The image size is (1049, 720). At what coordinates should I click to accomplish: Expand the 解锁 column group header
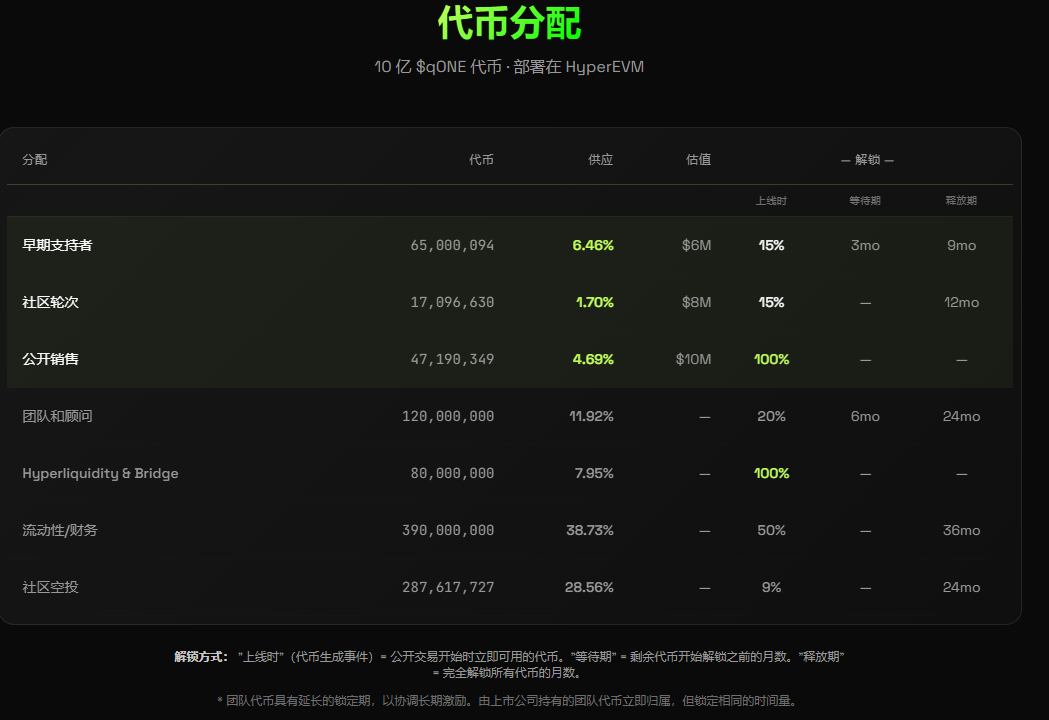coord(868,159)
